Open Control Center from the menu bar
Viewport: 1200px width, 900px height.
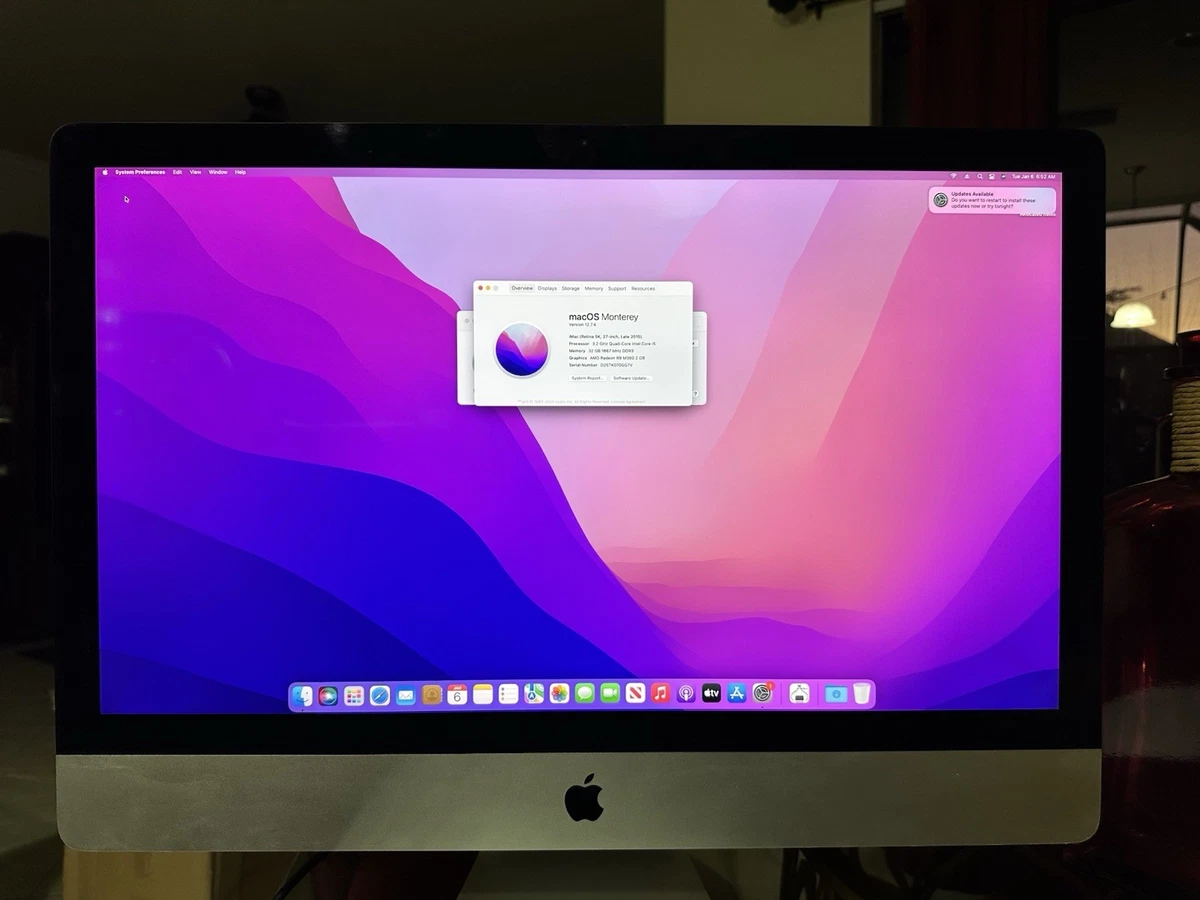pyautogui.click(x=992, y=175)
